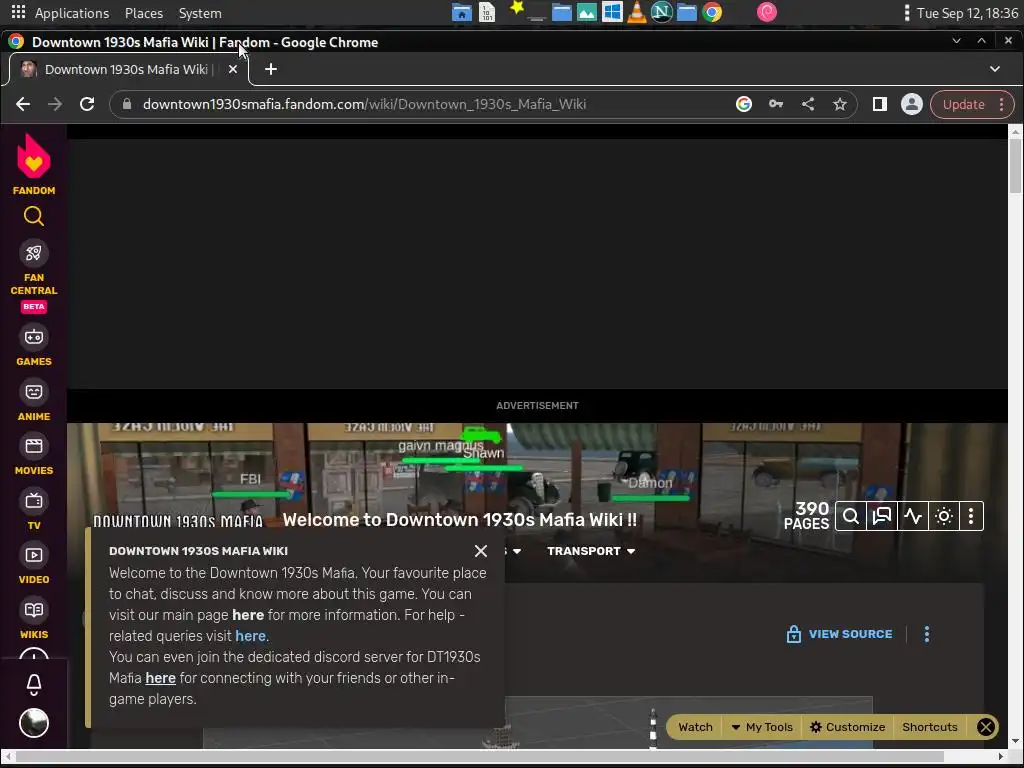The height and width of the screenshot is (768, 1024).
Task: Open Chrome menu beside Update
Action: [x=1002, y=104]
